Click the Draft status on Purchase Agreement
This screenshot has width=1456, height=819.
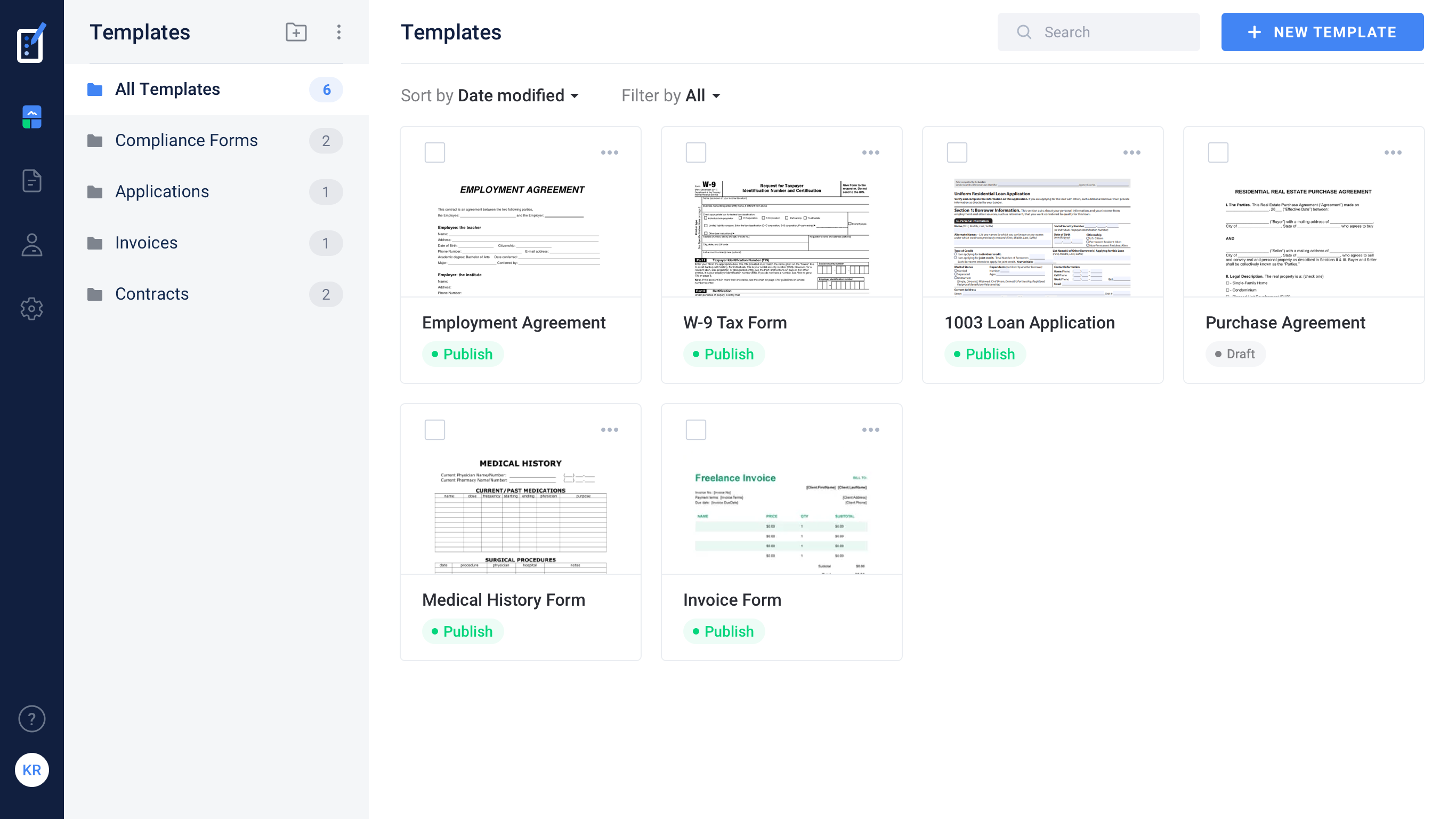pos(1235,354)
